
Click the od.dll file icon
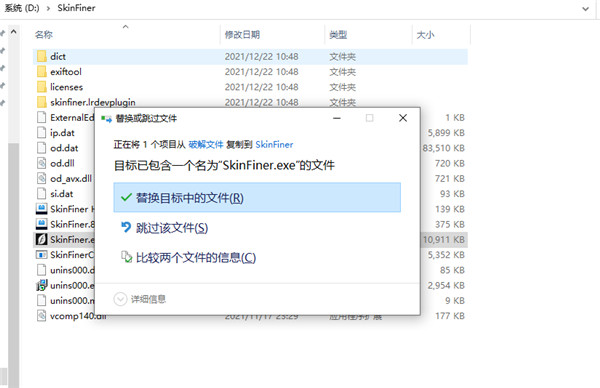[x=41, y=163]
